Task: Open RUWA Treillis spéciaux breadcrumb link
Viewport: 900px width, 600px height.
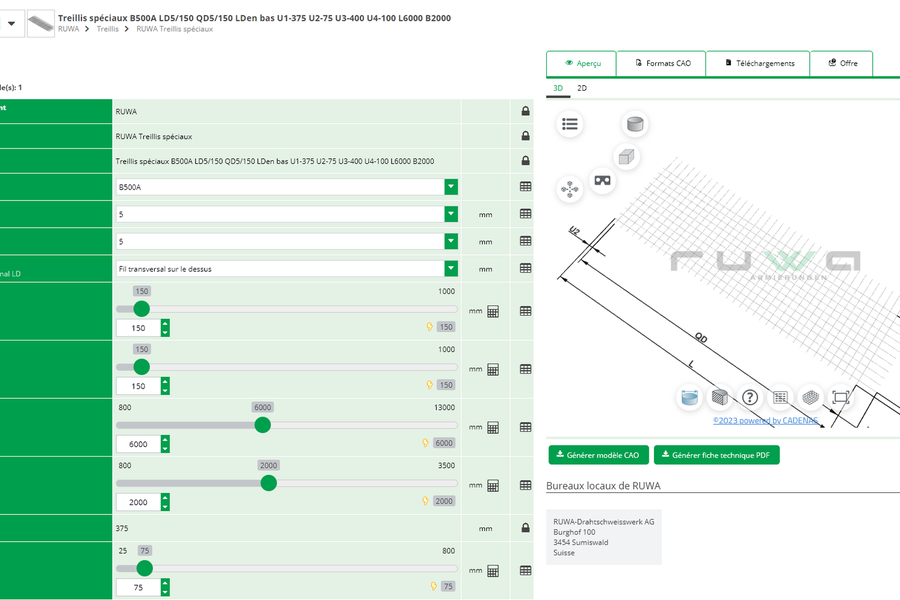Action: point(174,29)
